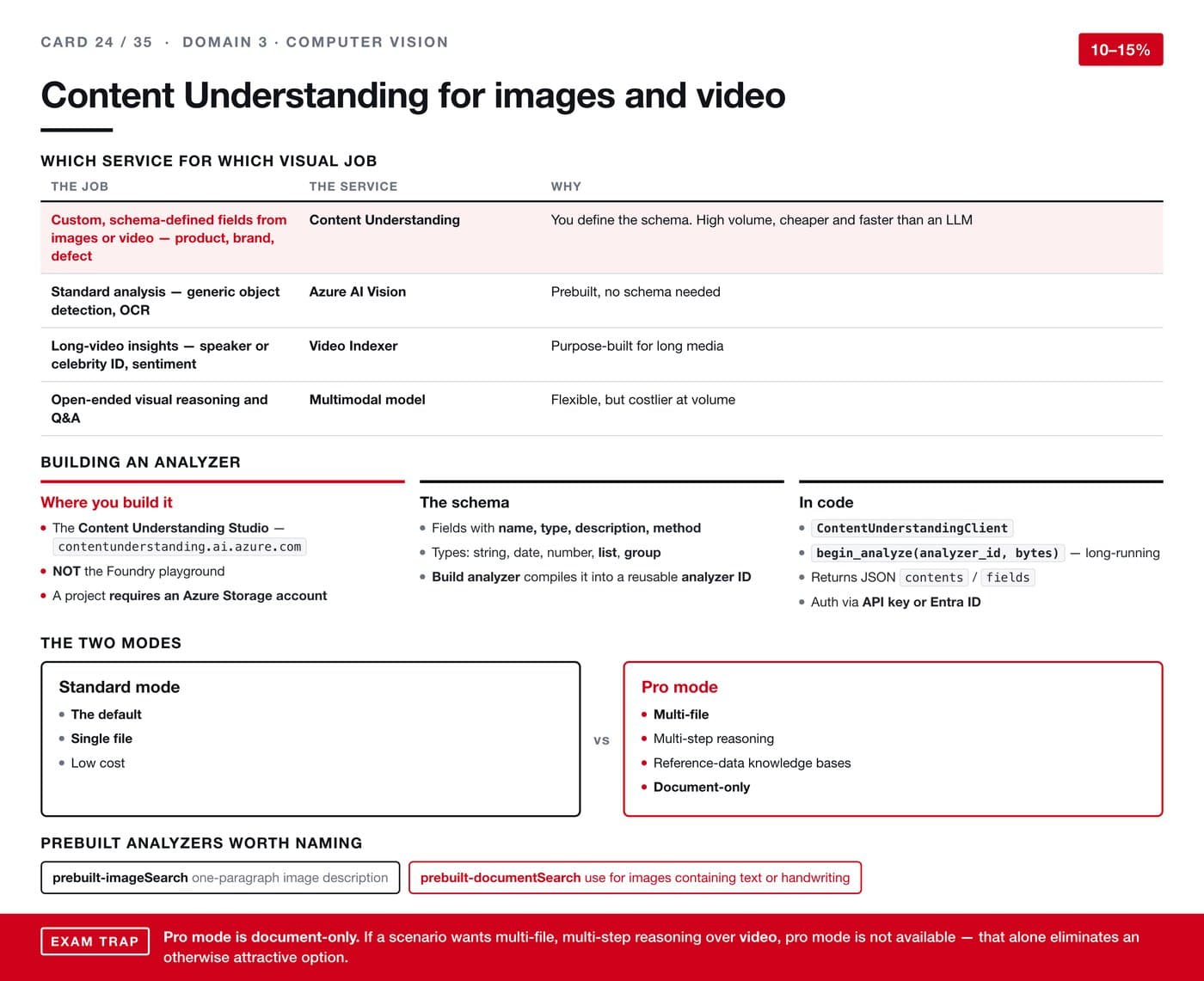The height and width of the screenshot is (981, 1204).
Task: Click the 'THE JOB' column header
Action: pos(80,187)
